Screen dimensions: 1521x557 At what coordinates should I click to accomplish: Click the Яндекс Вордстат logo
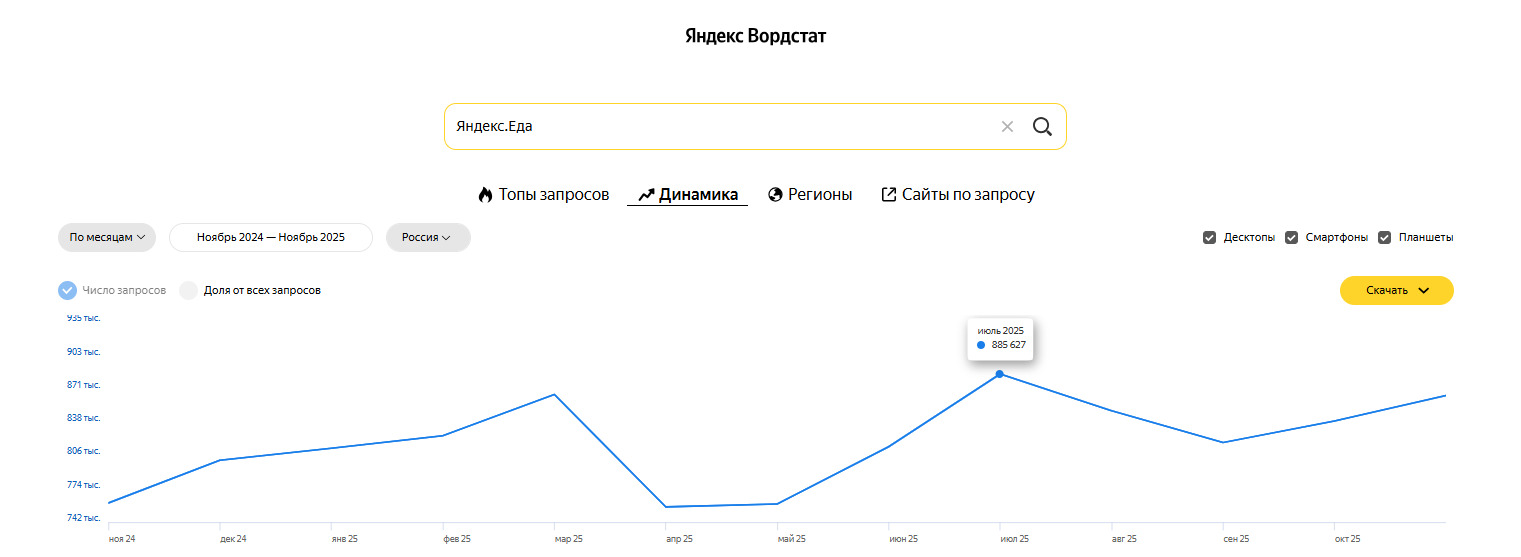pos(756,36)
